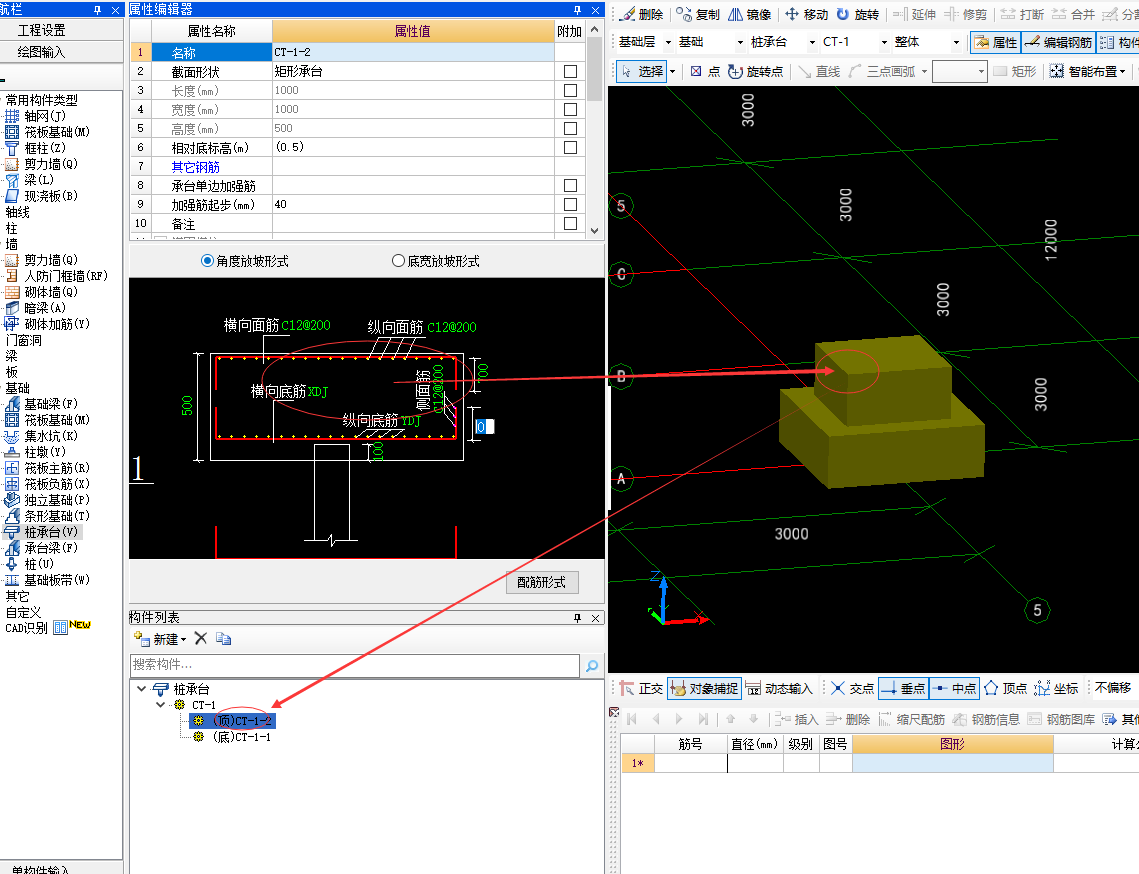This screenshot has height=874, width=1139.
Task: Collapse the 桩承台 tree node
Action: [142, 688]
